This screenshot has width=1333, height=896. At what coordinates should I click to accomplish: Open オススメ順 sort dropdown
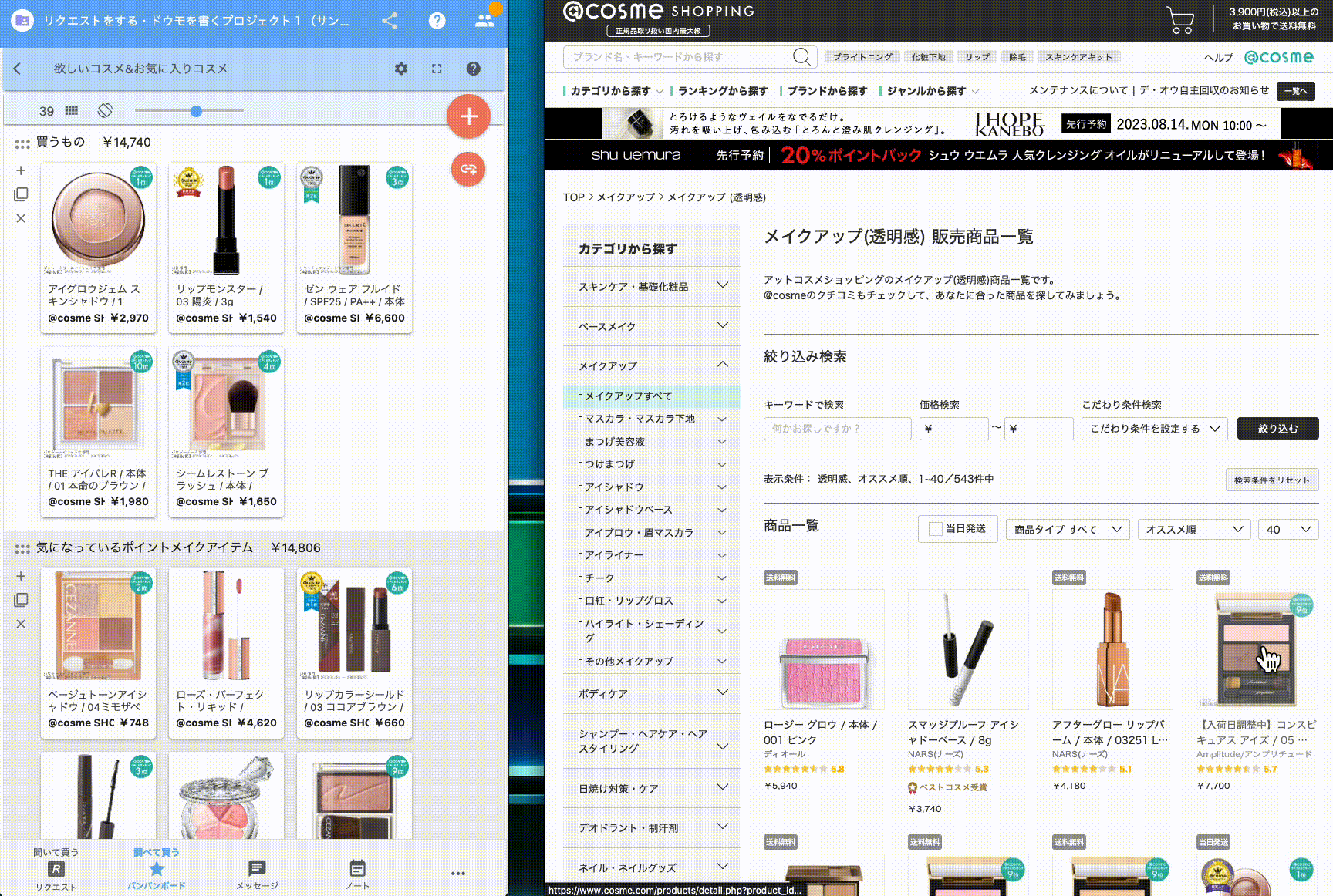[1193, 530]
